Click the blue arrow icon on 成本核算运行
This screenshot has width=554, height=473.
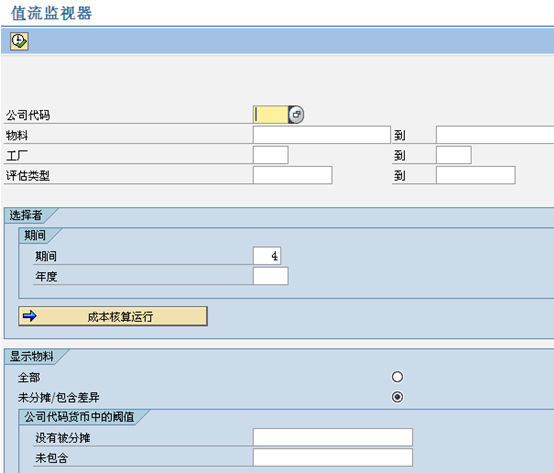[x=30, y=316]
